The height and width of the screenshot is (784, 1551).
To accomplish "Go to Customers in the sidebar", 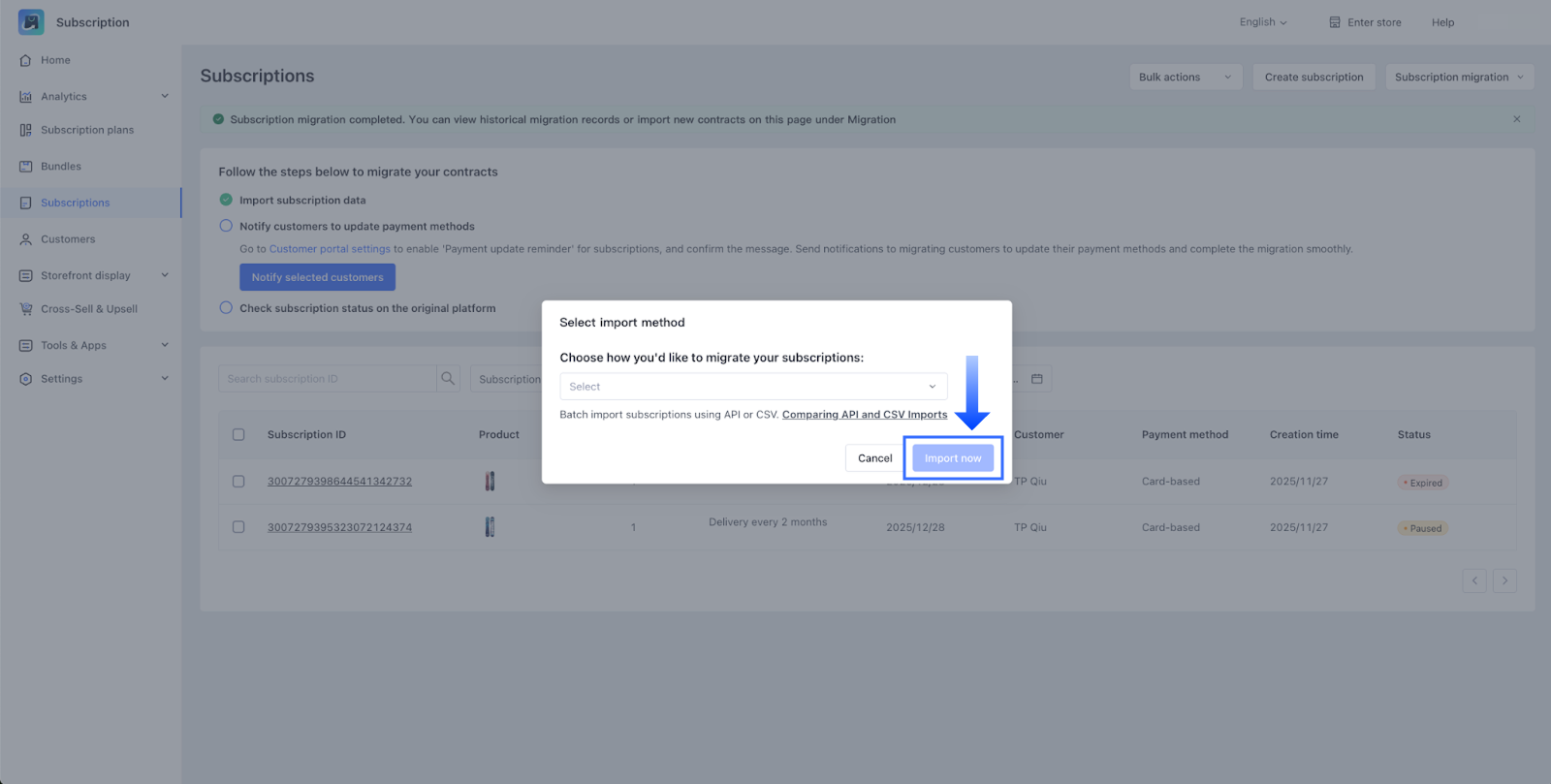I will click(x=68, y=239).
